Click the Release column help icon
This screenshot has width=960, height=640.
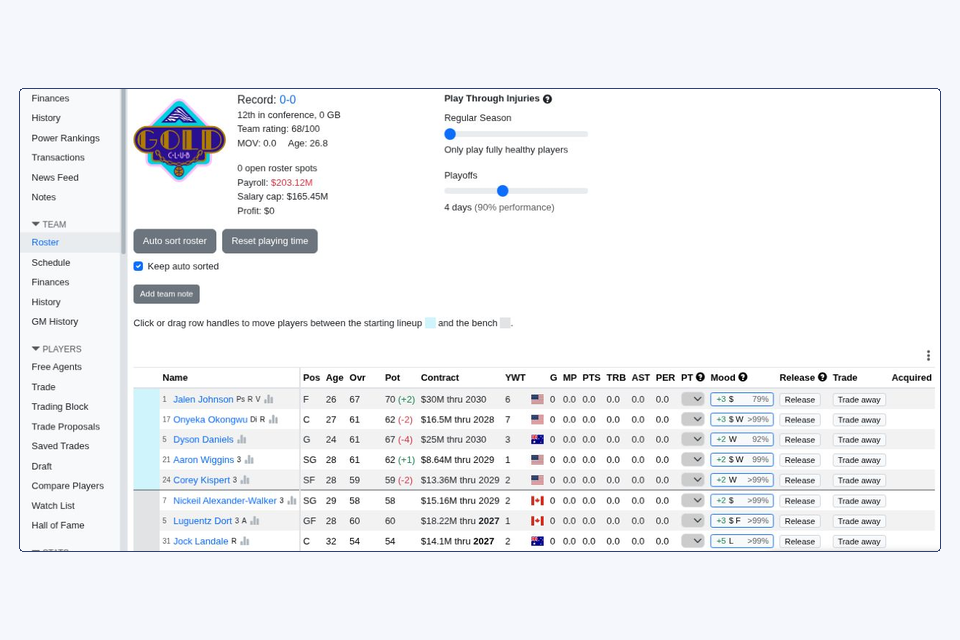(822, 377)
